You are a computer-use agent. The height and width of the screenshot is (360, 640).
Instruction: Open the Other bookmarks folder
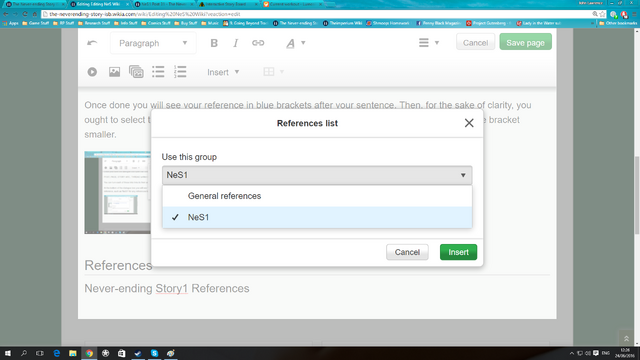618,23
